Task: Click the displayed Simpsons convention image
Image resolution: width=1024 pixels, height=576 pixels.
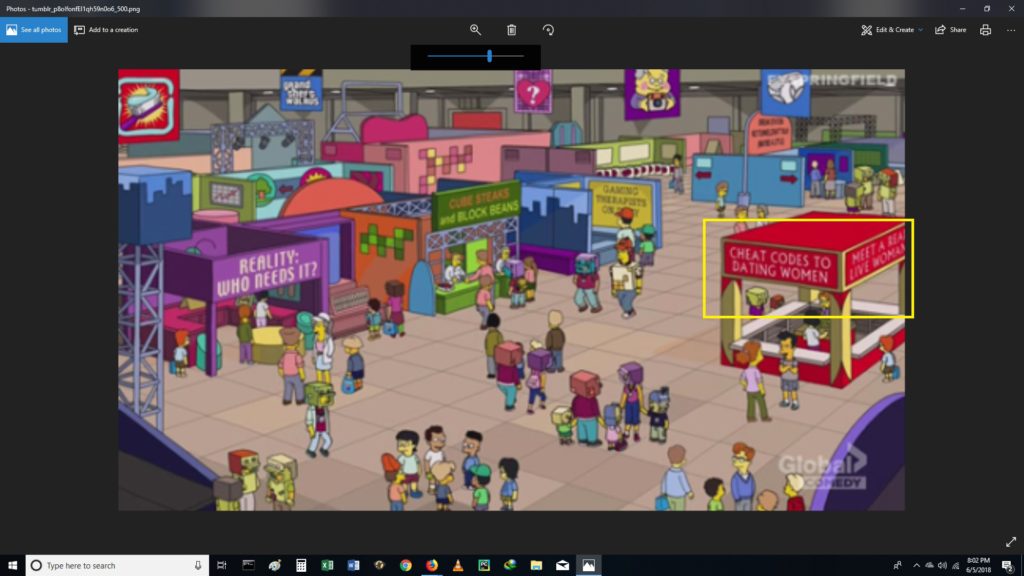Action: [511, 289]
